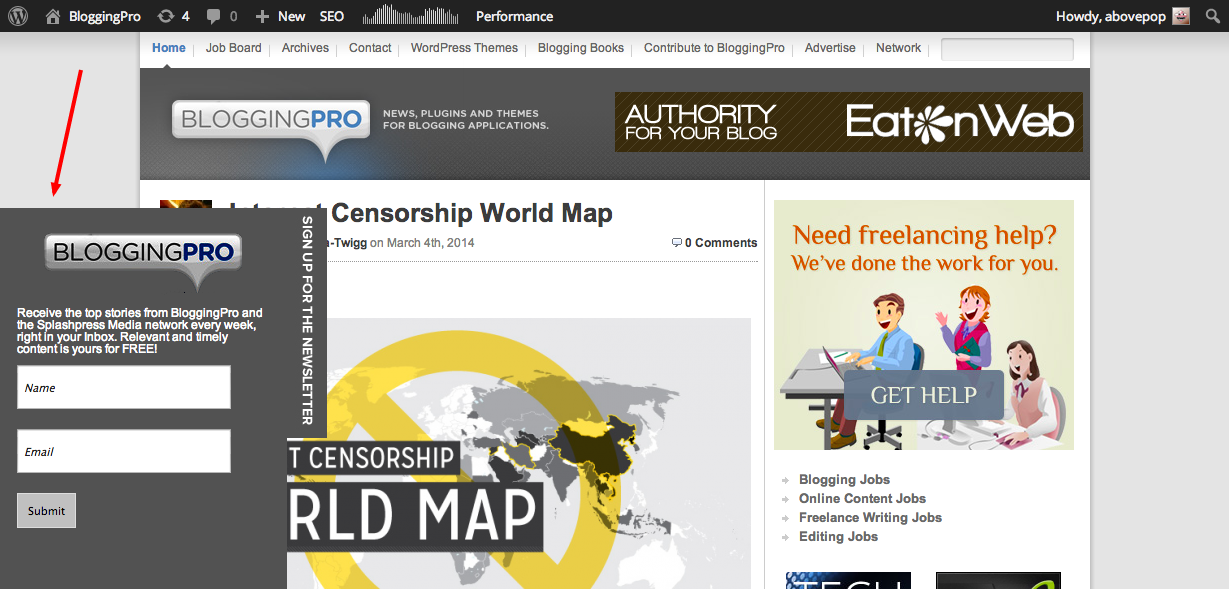Open the site stats bar graph
Viewport: 1229px width, 589px height.
point(410,16)
